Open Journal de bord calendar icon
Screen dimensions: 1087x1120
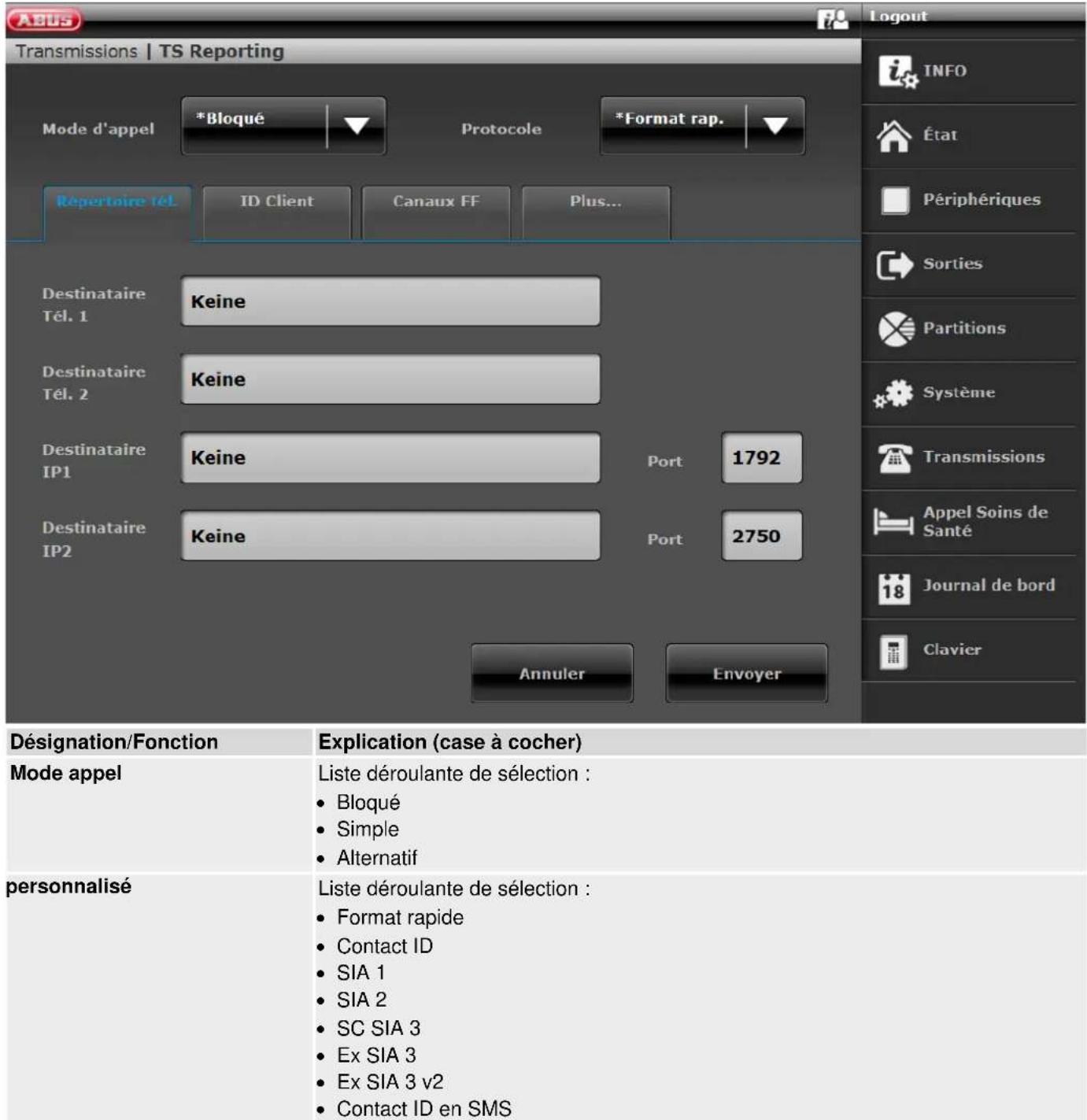[893, 587]
